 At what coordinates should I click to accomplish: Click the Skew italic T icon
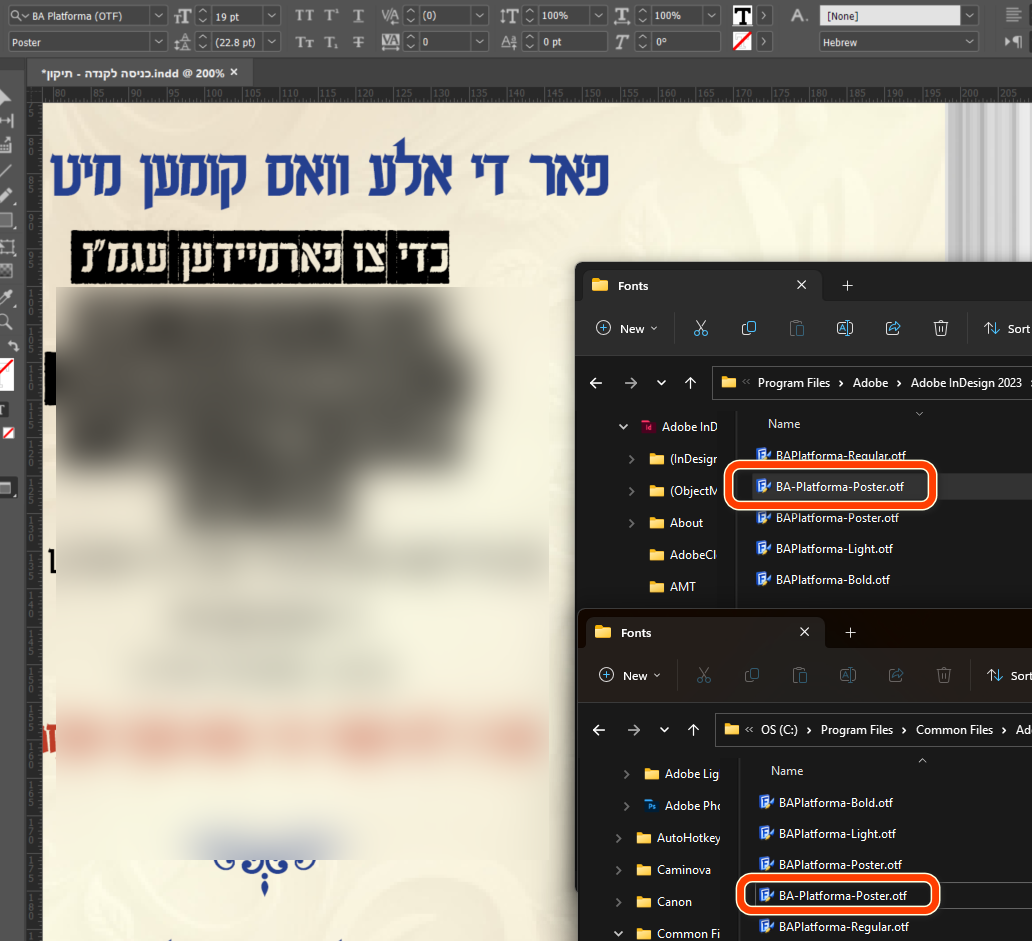(621, 41)
